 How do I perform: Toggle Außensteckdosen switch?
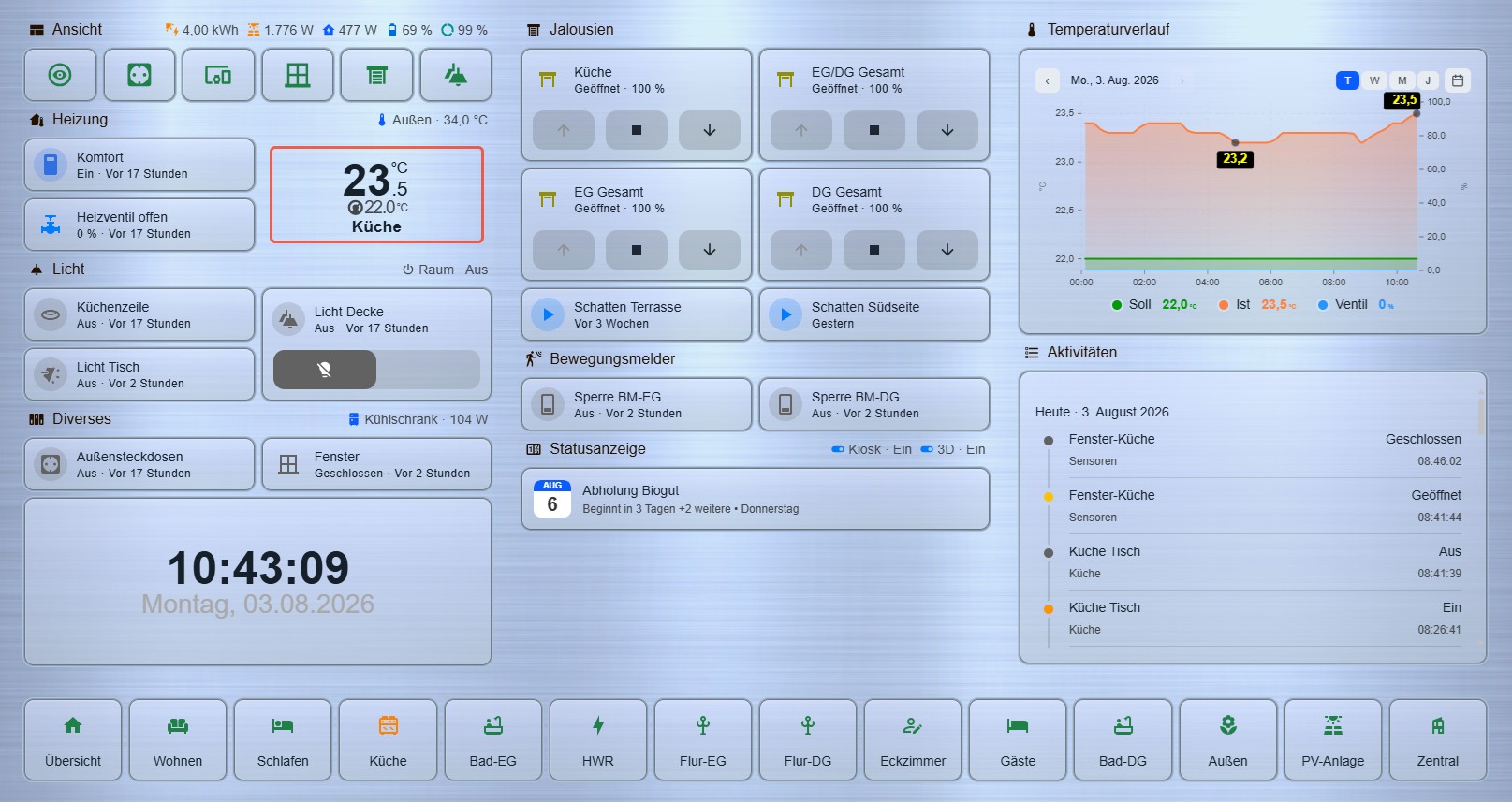139,464
